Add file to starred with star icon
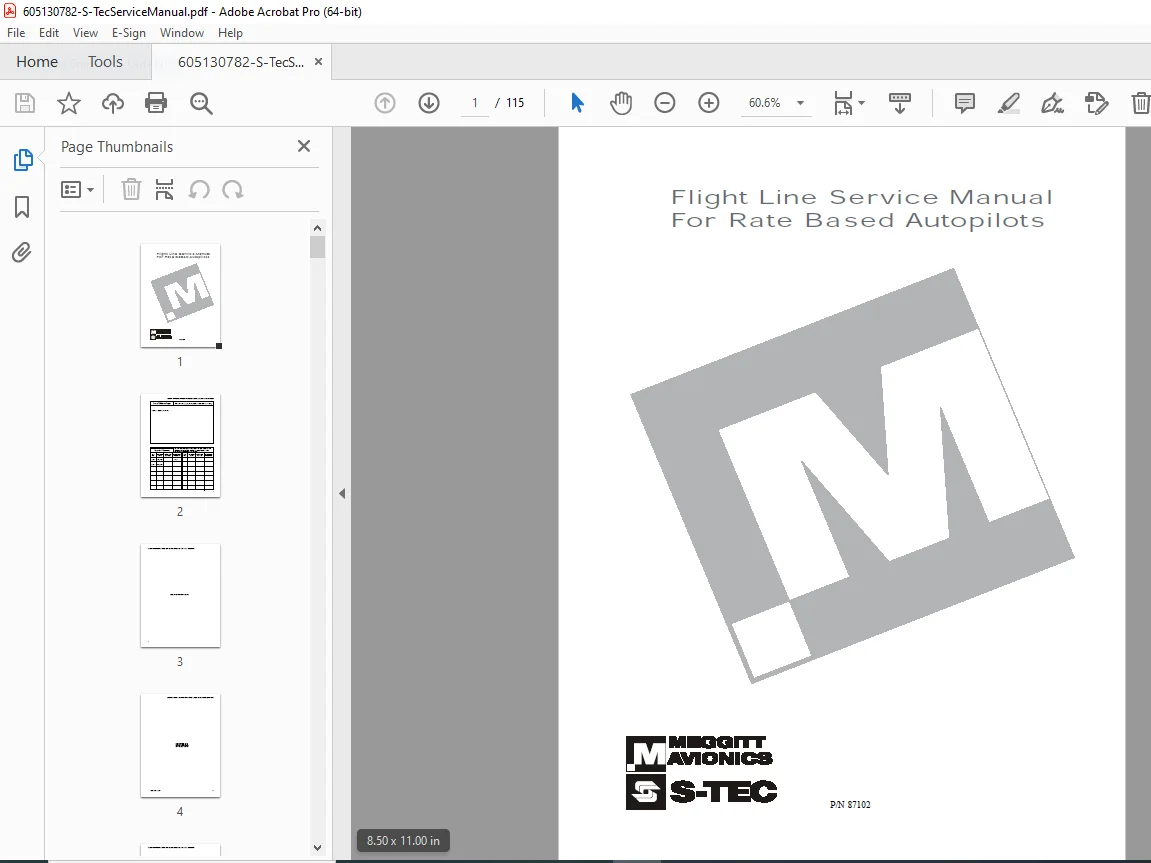Viewport: 1151px width, 863px height. point(69,103)
